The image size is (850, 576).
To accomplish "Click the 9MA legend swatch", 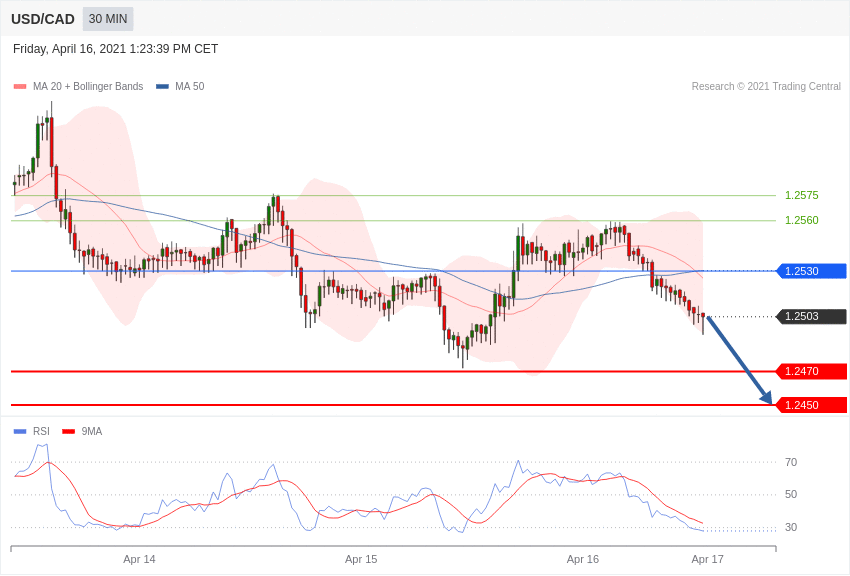I will pyautogui.click(x=68, y=431).
